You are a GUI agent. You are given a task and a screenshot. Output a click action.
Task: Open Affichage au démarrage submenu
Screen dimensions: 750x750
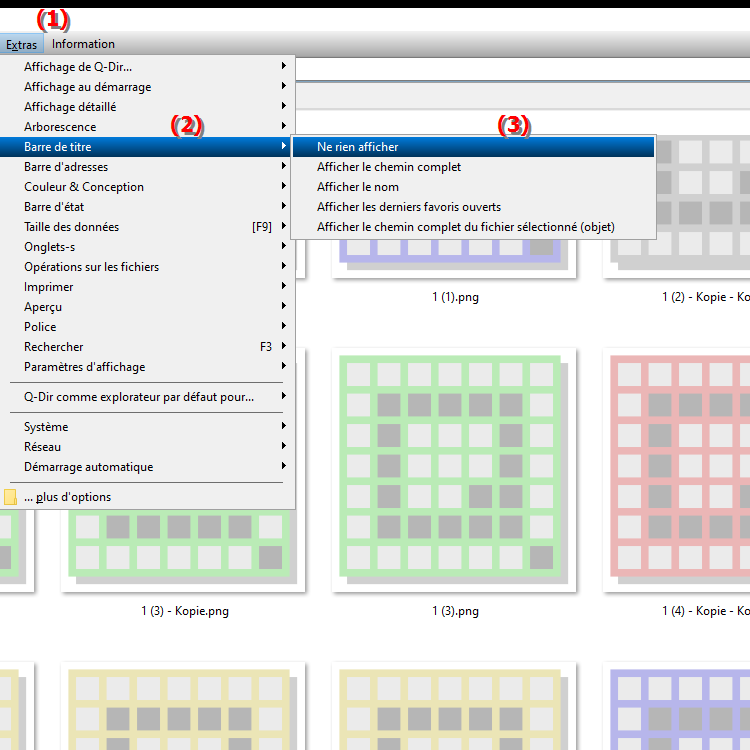click(147, 87)
